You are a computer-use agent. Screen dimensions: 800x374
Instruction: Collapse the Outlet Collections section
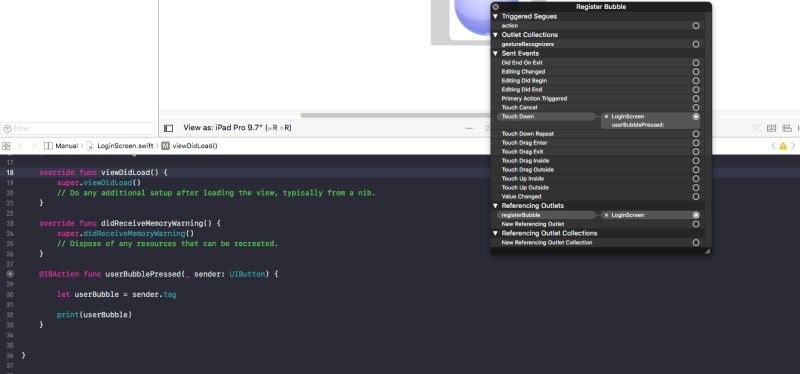495,35
